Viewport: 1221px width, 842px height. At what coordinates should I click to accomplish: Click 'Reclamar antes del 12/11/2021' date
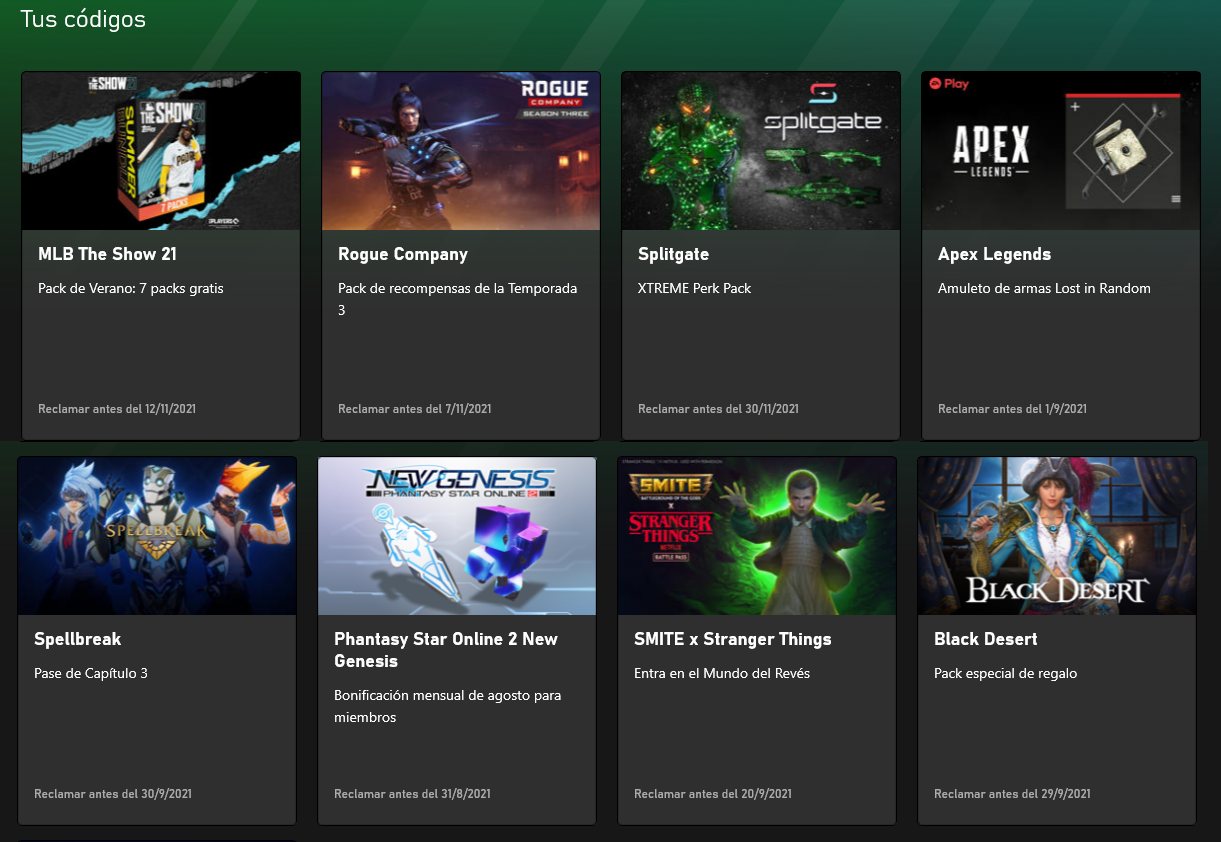click(117, 409)
